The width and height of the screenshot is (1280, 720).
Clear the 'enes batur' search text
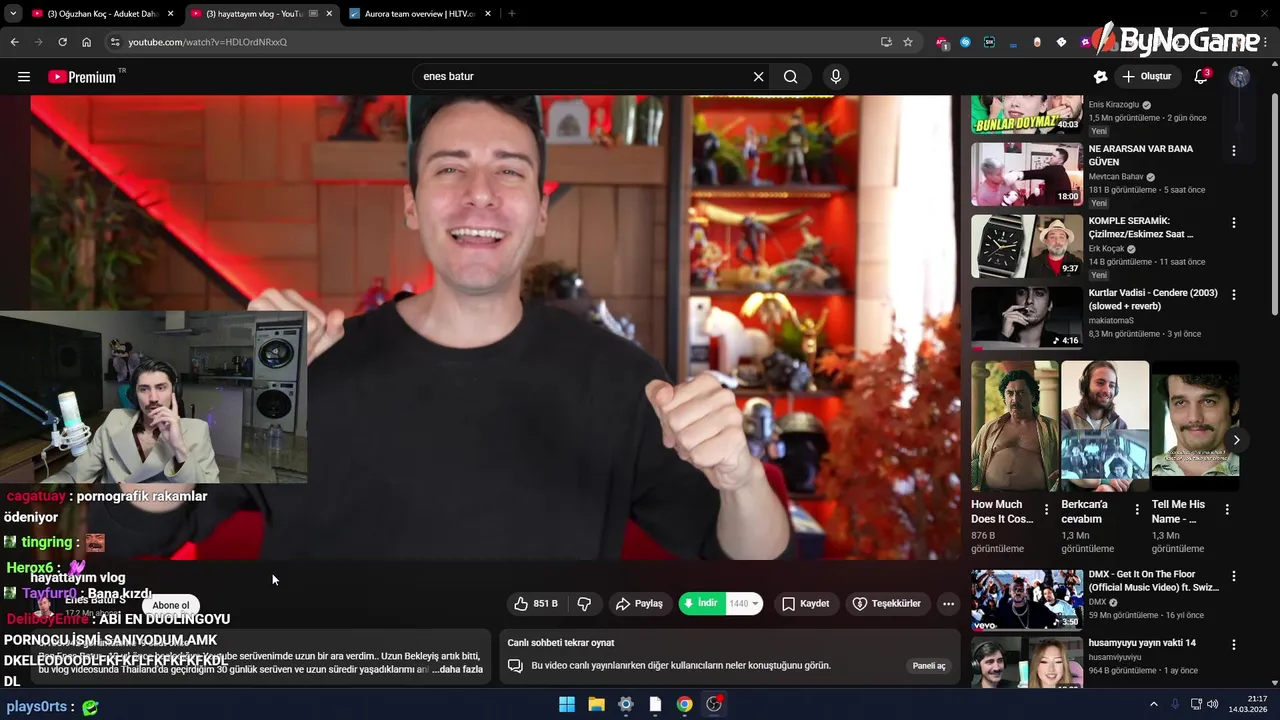[x=758, y=77]
